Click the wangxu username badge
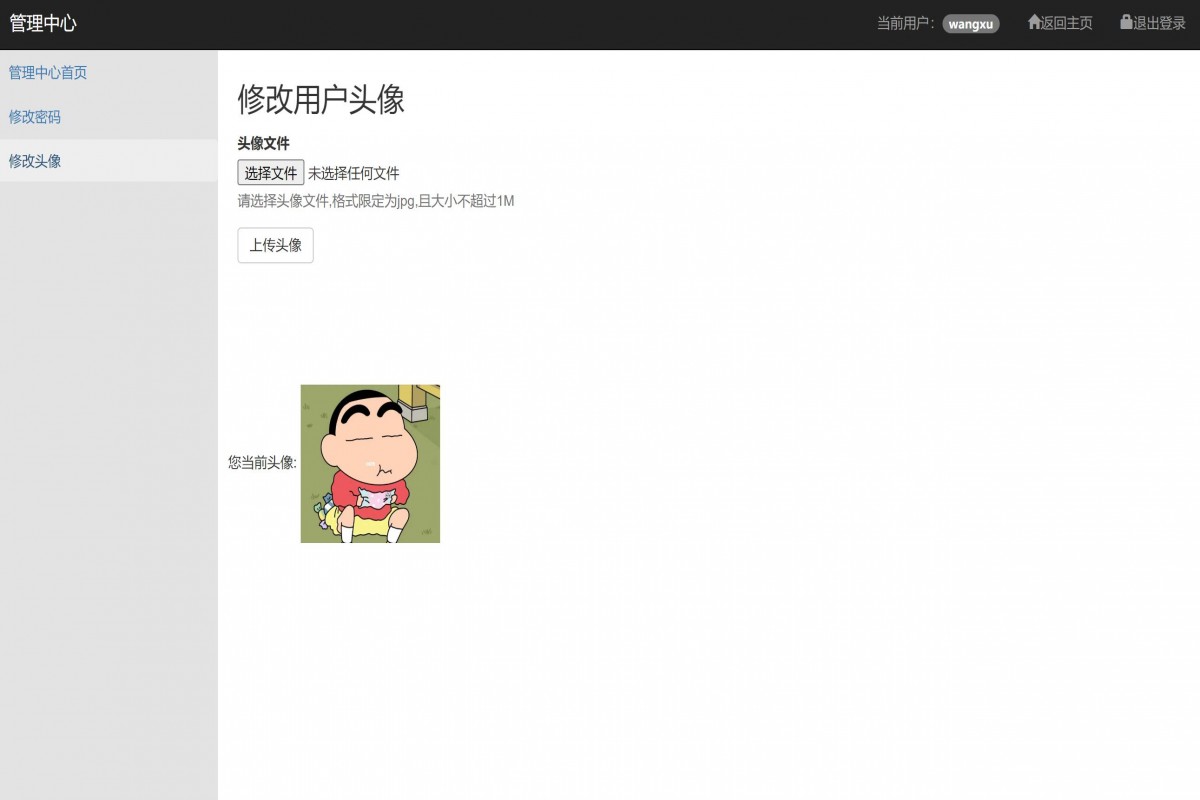The width and height of the screenshot is (1200, 800). click(971, 24)
